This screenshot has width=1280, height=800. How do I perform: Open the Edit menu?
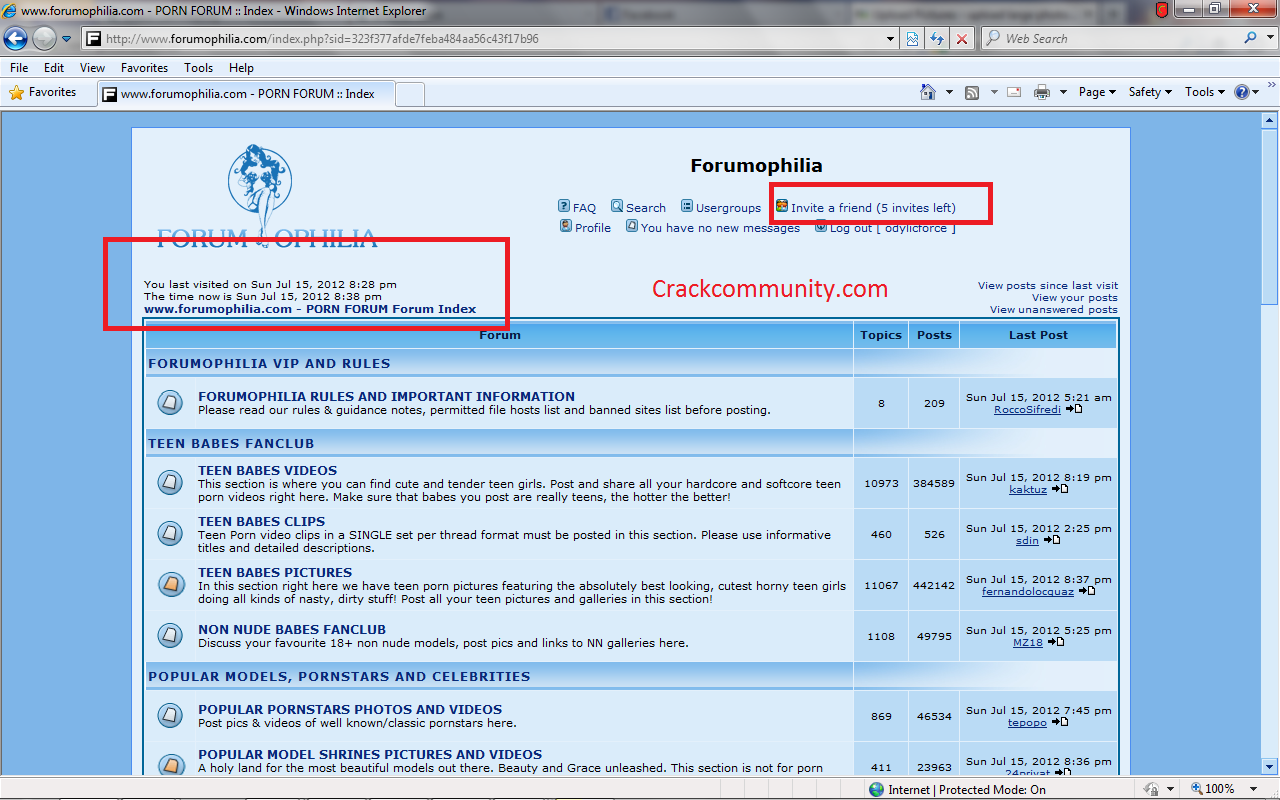pos(54,68)
